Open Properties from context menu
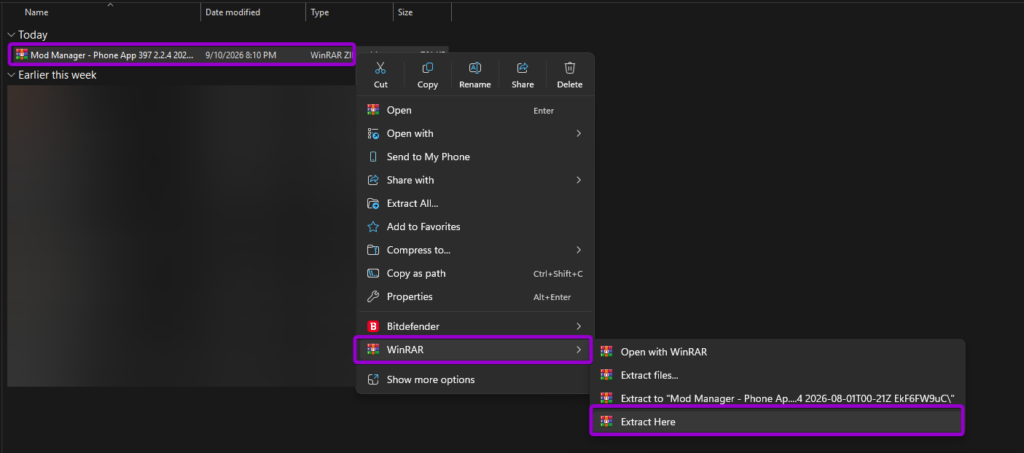The image size is (1024, 453). 475,296
